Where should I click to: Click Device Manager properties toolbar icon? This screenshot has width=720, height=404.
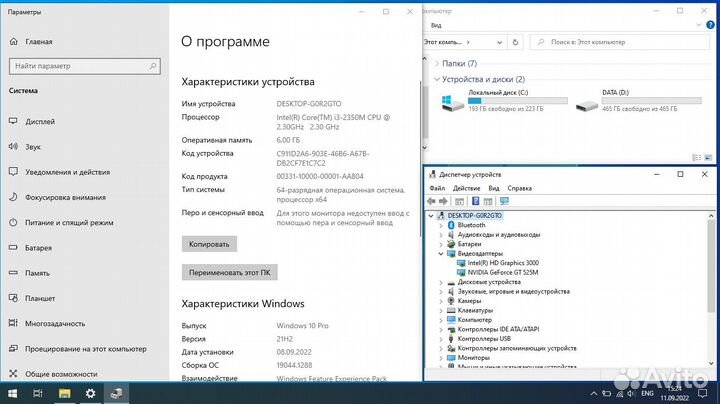pyautogui.click(x=459, y=201)
